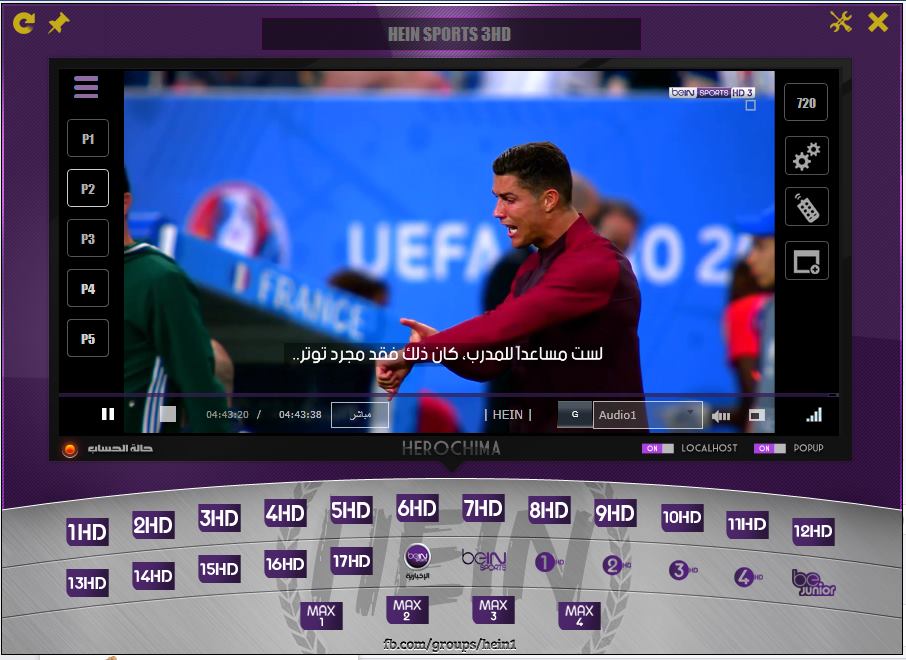Image resolution: width=906 pixels, height=660 pixels.
Task: Click the video playback area
Action: click(449, 231)
